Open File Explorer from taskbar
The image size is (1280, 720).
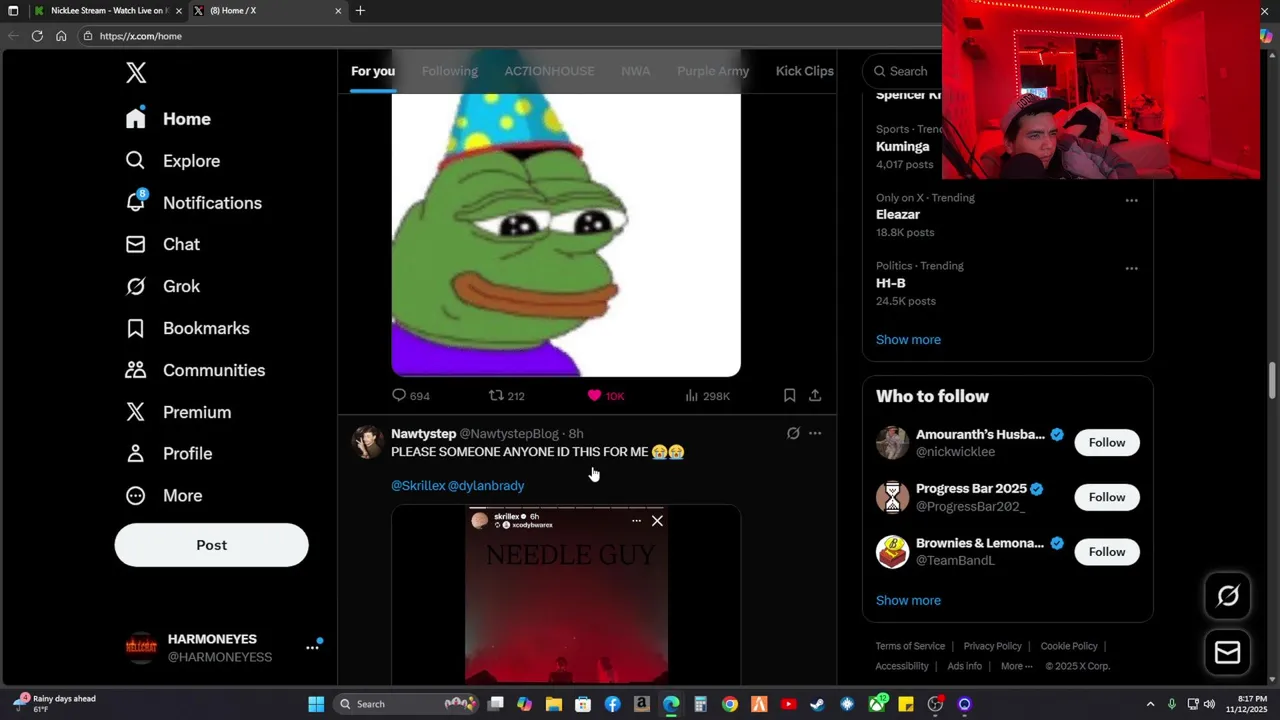[554, 704]
